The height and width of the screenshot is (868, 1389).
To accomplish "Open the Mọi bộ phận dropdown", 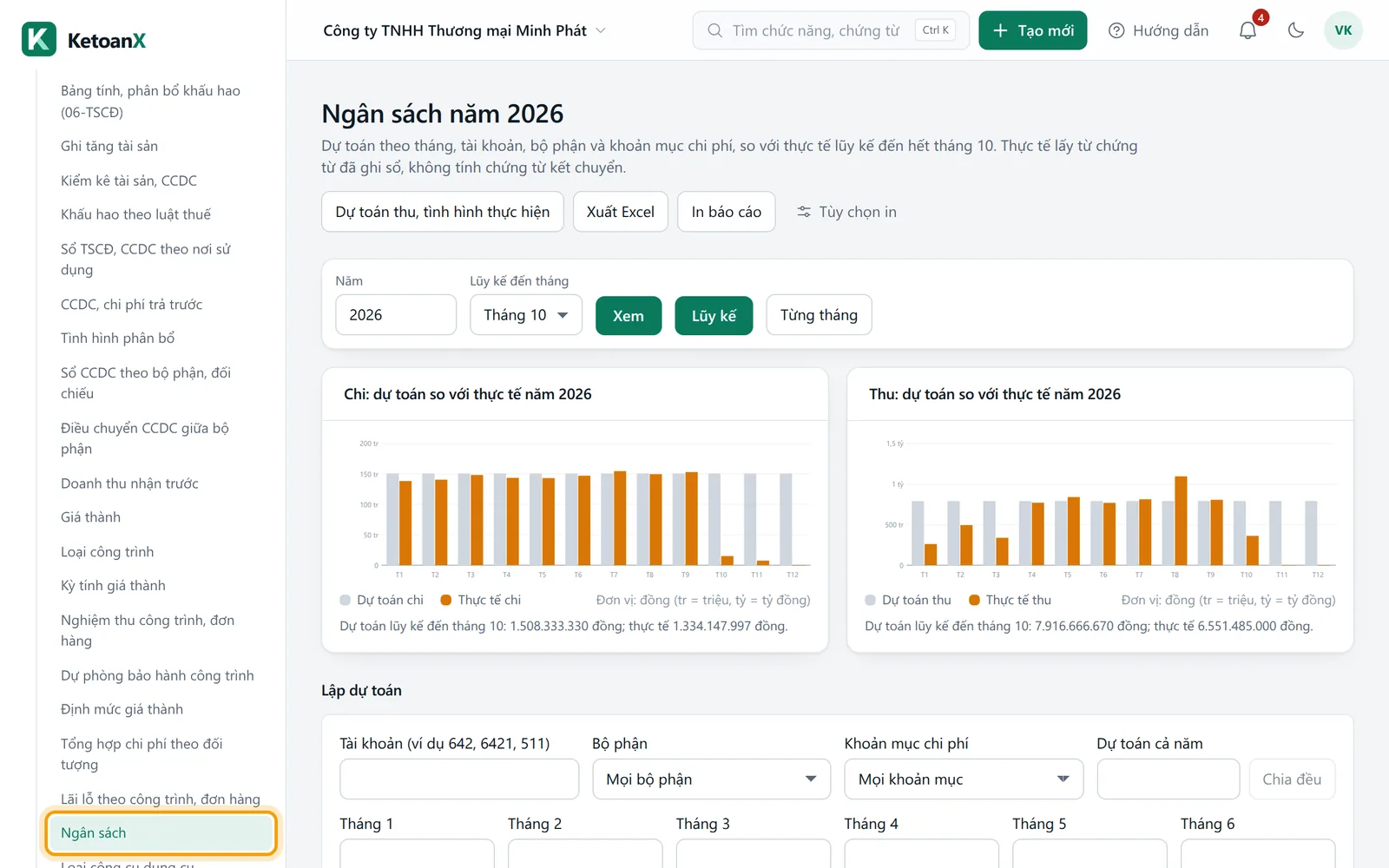I will click(711, 779).
